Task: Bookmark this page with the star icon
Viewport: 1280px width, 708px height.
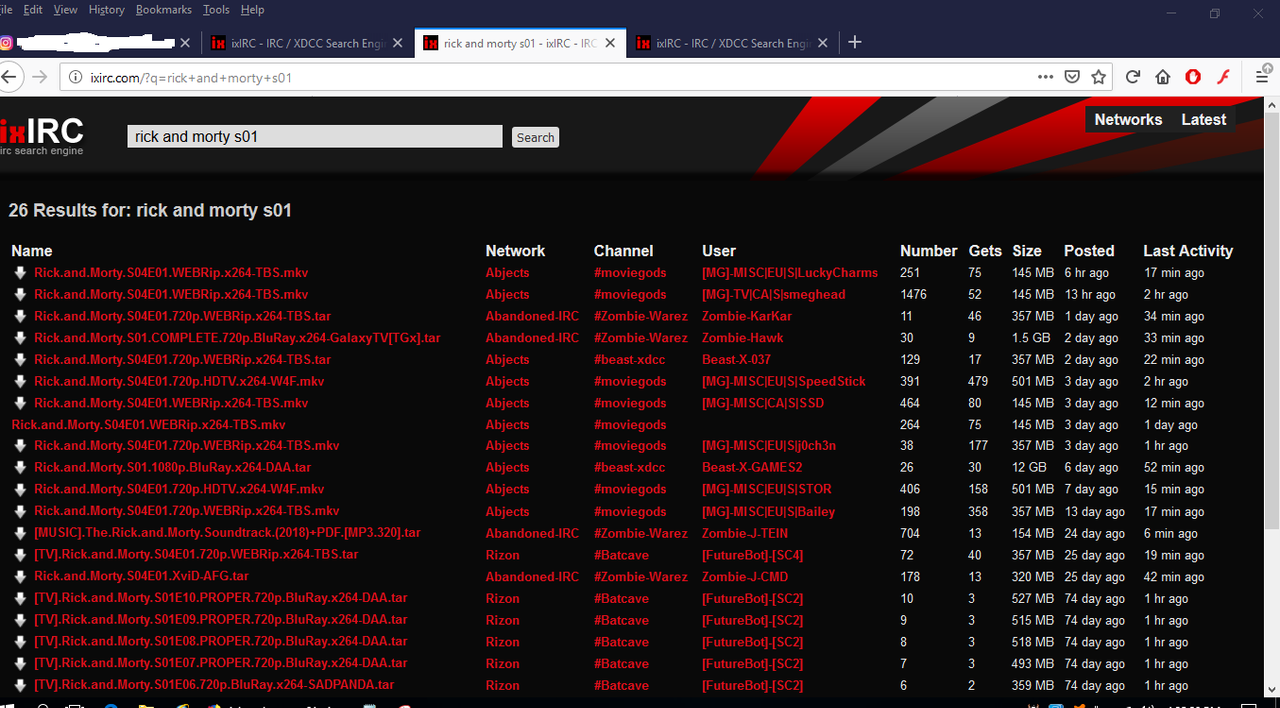Action: coord(1099,77)
